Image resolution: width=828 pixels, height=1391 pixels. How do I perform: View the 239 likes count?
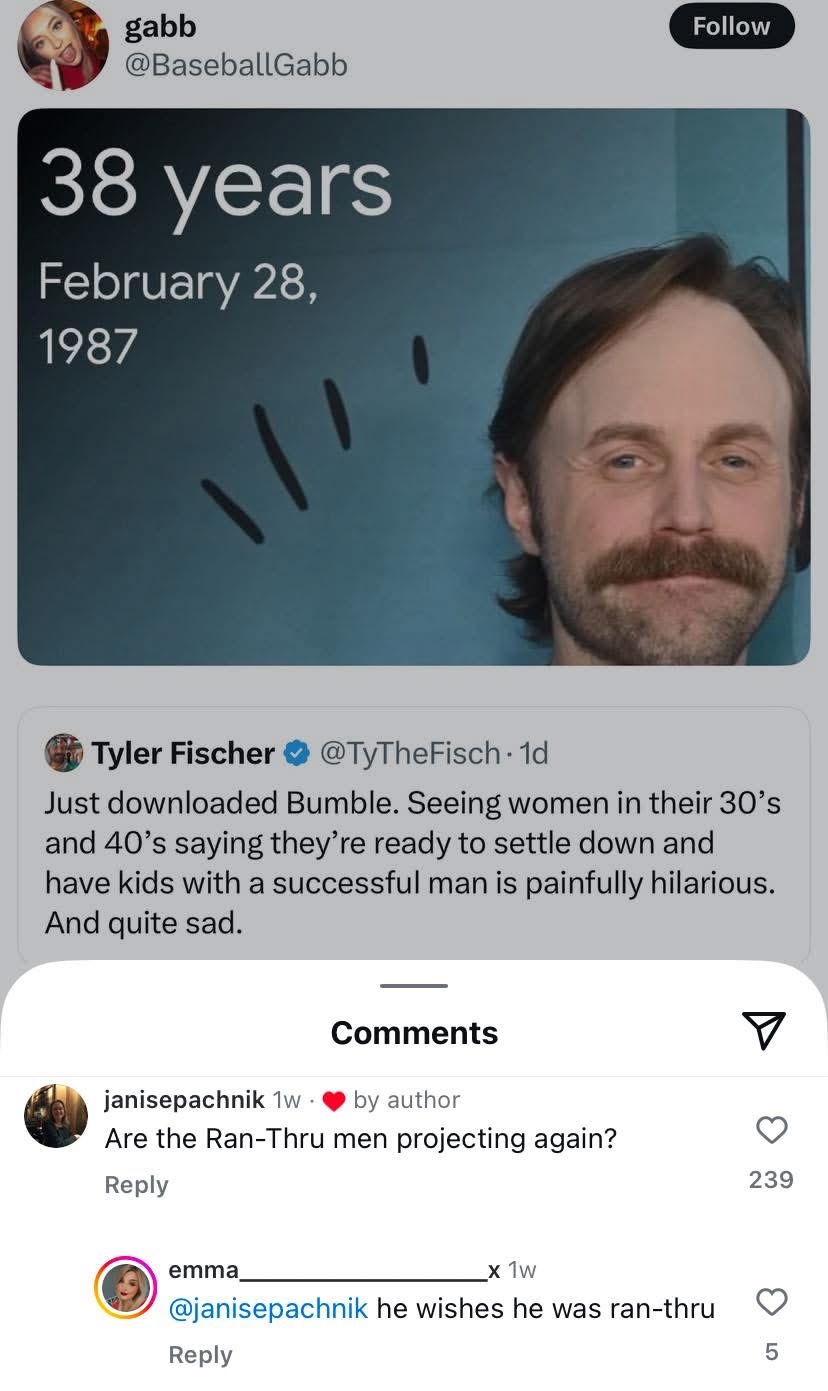(x=771, y=1180)
